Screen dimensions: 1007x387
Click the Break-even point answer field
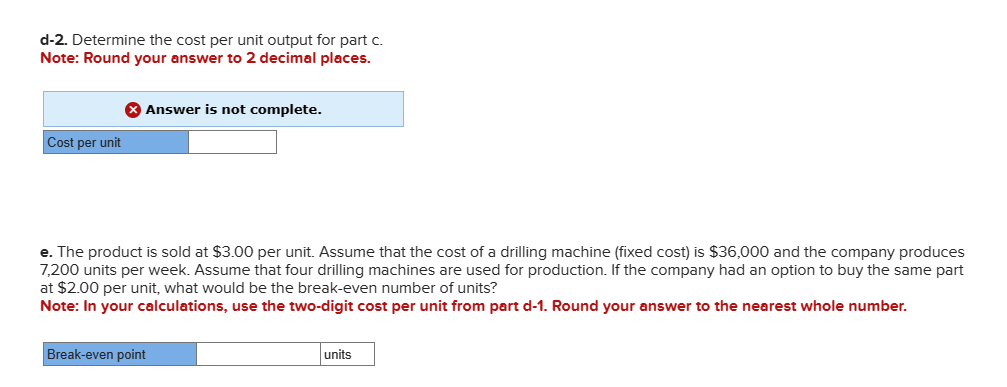[x=258, y=354]
